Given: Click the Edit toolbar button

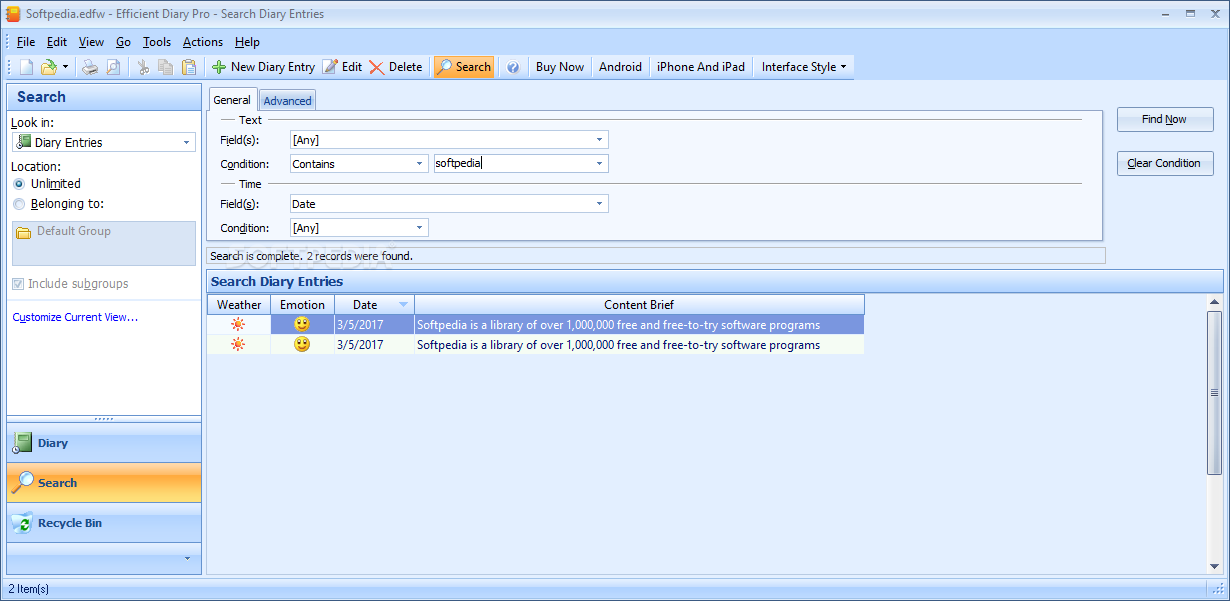Looking at the screenshot, I should (x=342, y=67).
